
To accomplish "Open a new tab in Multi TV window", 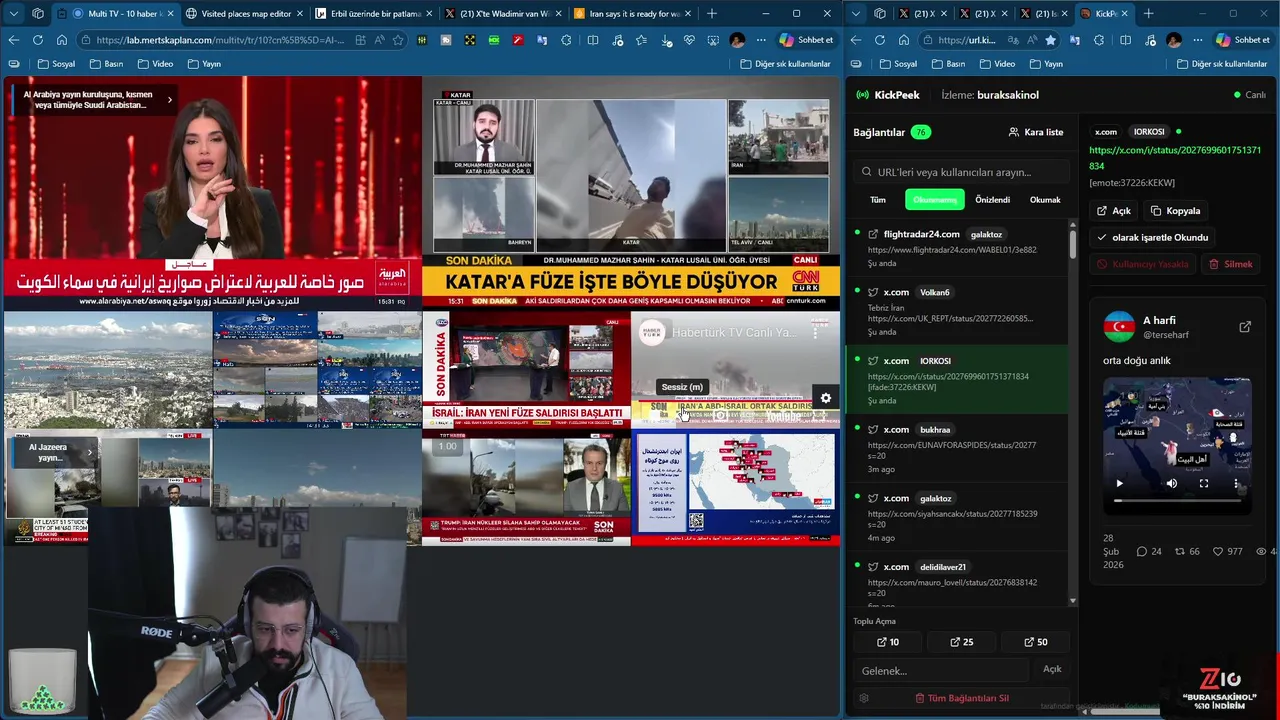I will 712,13.
